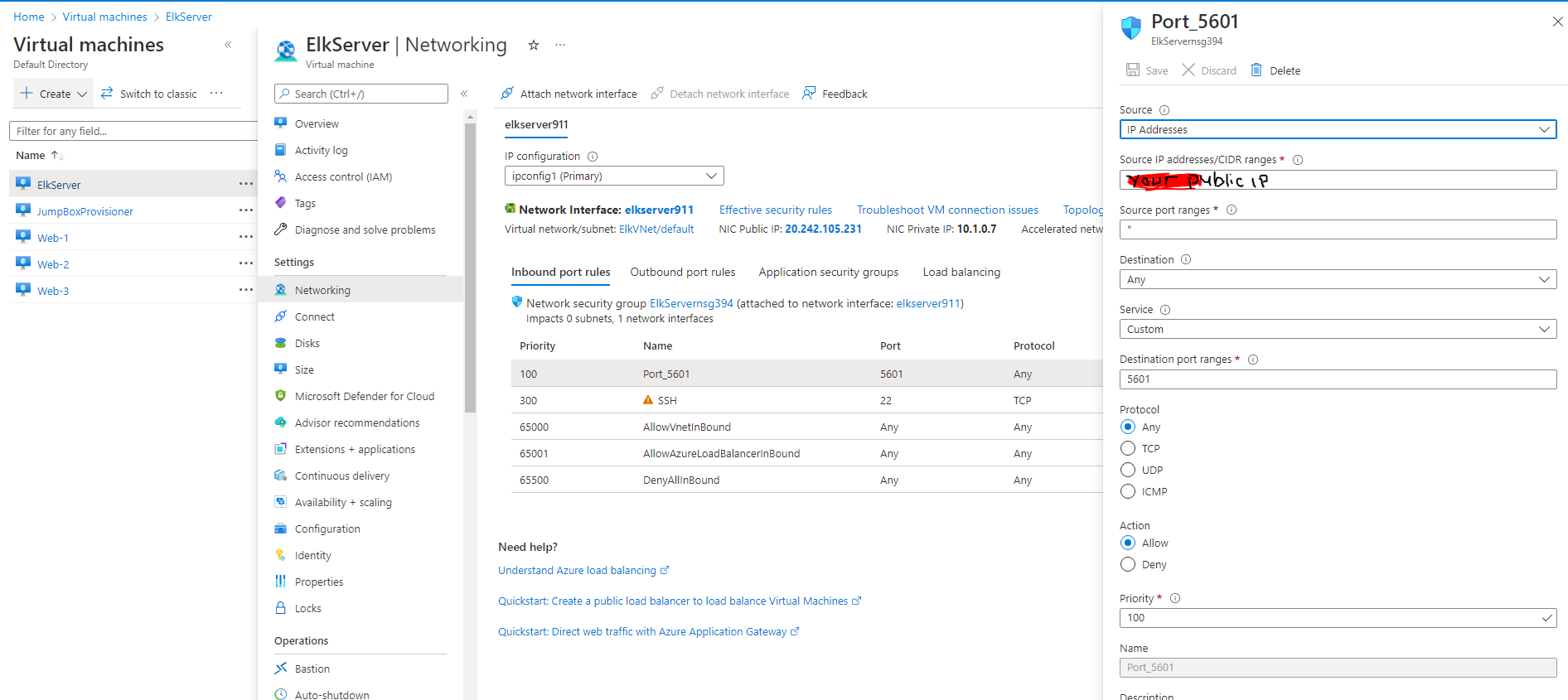Image resolution: width=1568 pixels, height=700 pixels.
Task: Click warning triangle icon on SSH rule
Action: tap(648, 400)
